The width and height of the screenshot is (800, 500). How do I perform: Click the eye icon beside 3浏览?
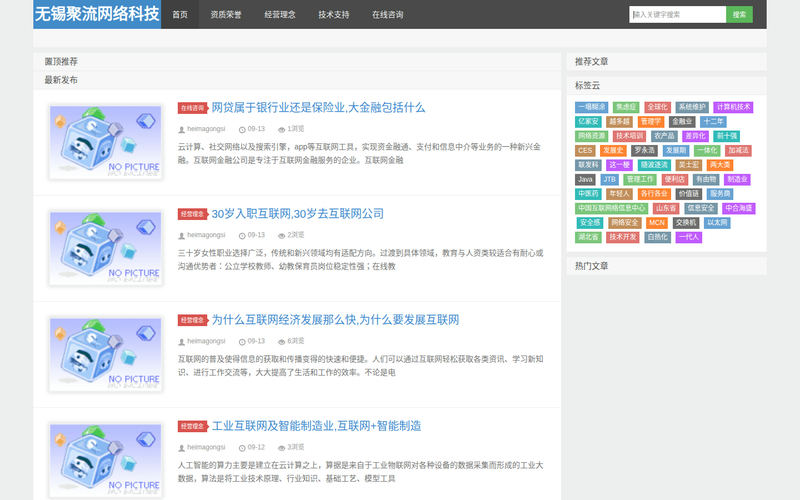pyautogui.click(x=281, y=448)
